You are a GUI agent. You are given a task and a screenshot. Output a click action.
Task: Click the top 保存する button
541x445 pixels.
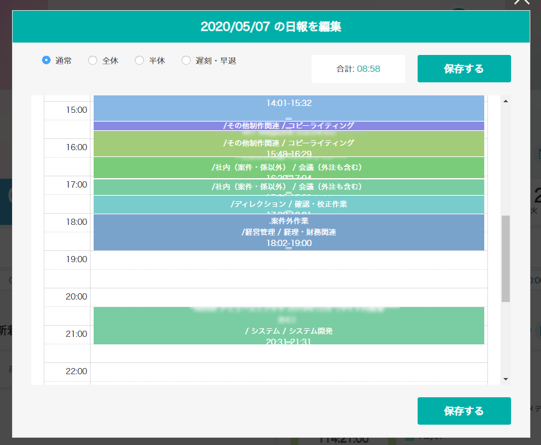click(x=464, y=69)
